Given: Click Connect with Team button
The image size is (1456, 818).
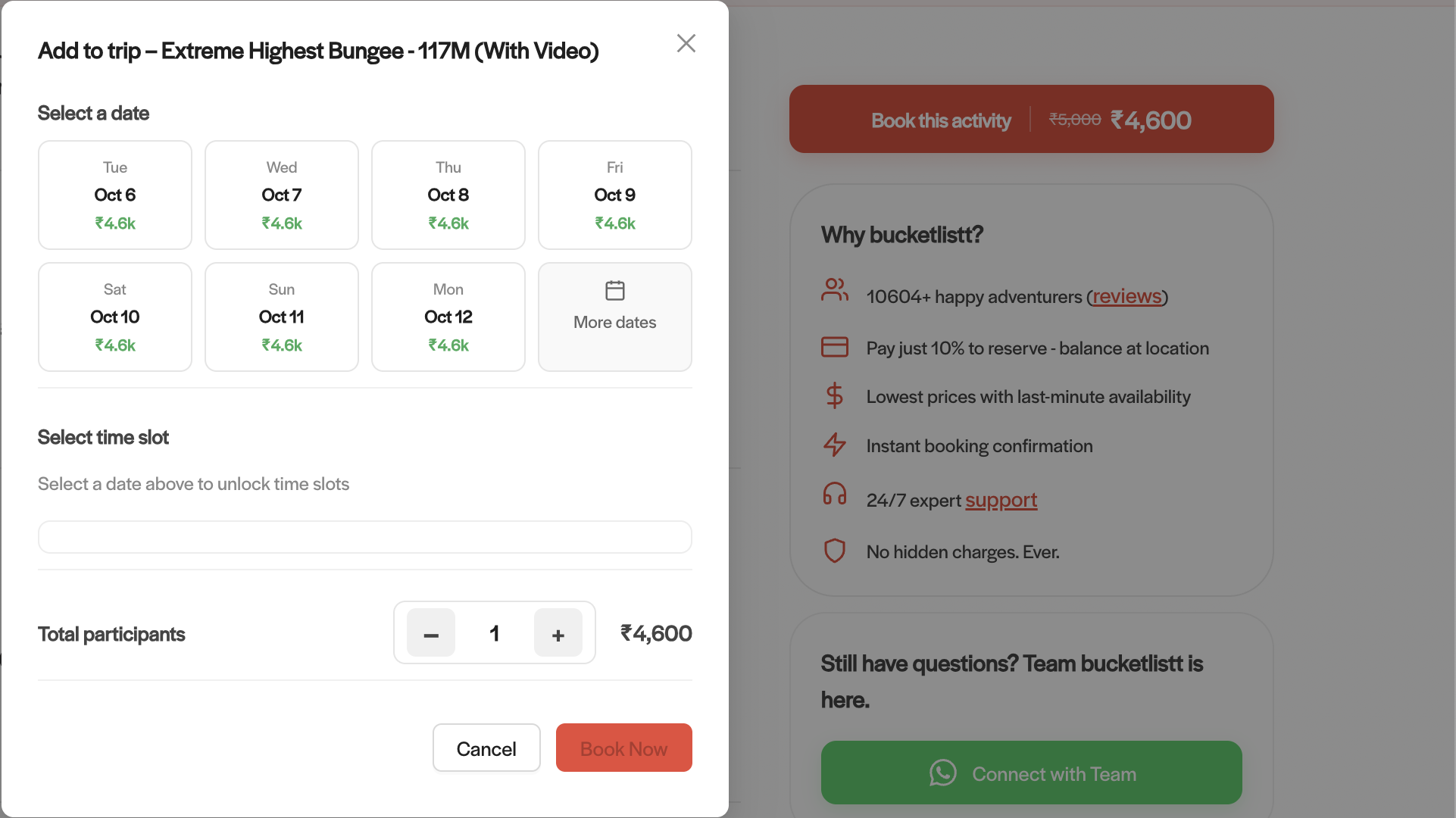Looking at the screenshot, I should tap(1032, 773).
